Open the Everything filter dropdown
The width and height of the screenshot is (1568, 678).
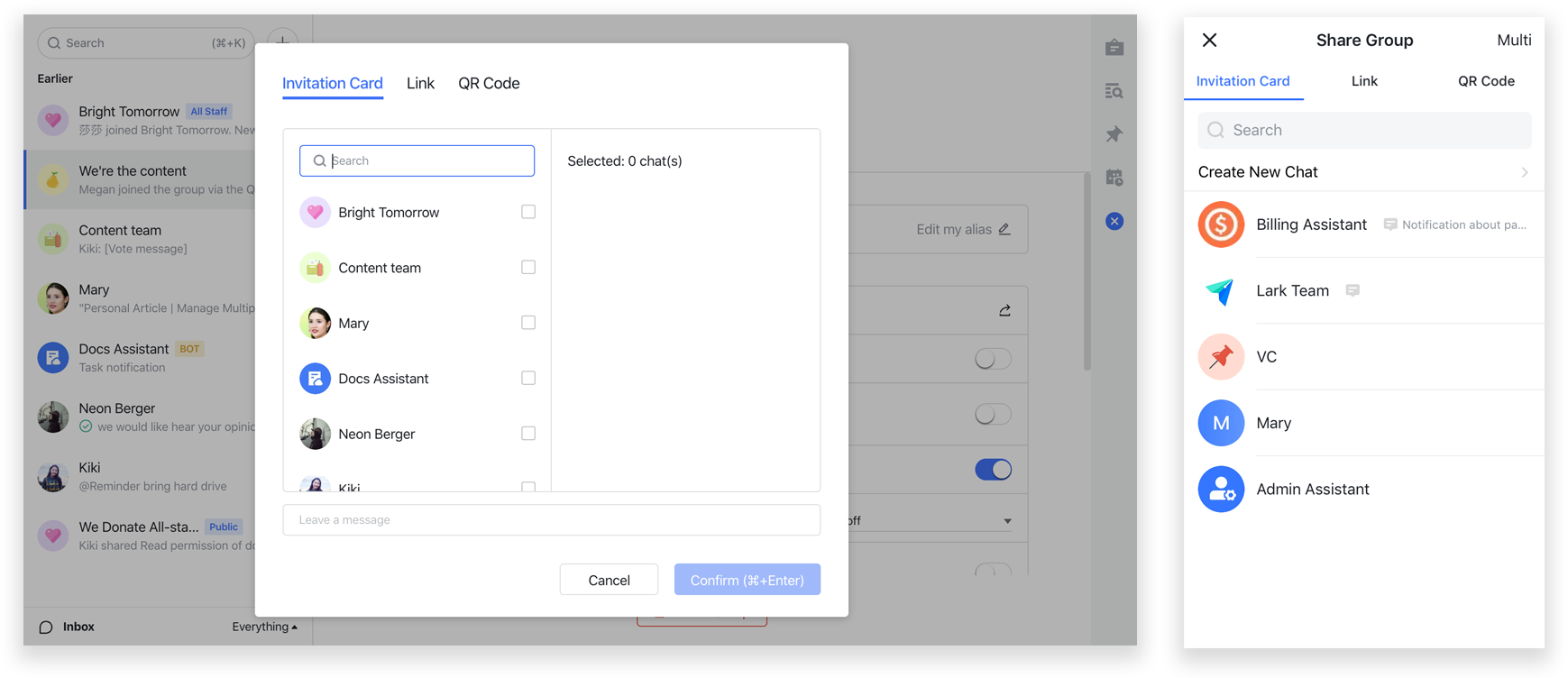[264, 627]
